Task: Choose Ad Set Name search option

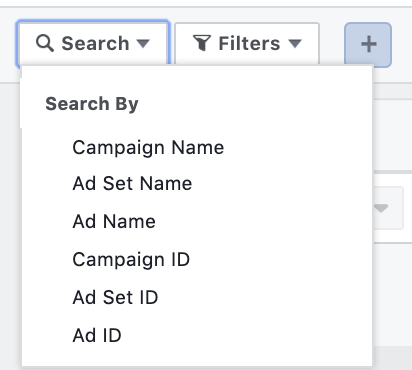Action: click(132, 183)
